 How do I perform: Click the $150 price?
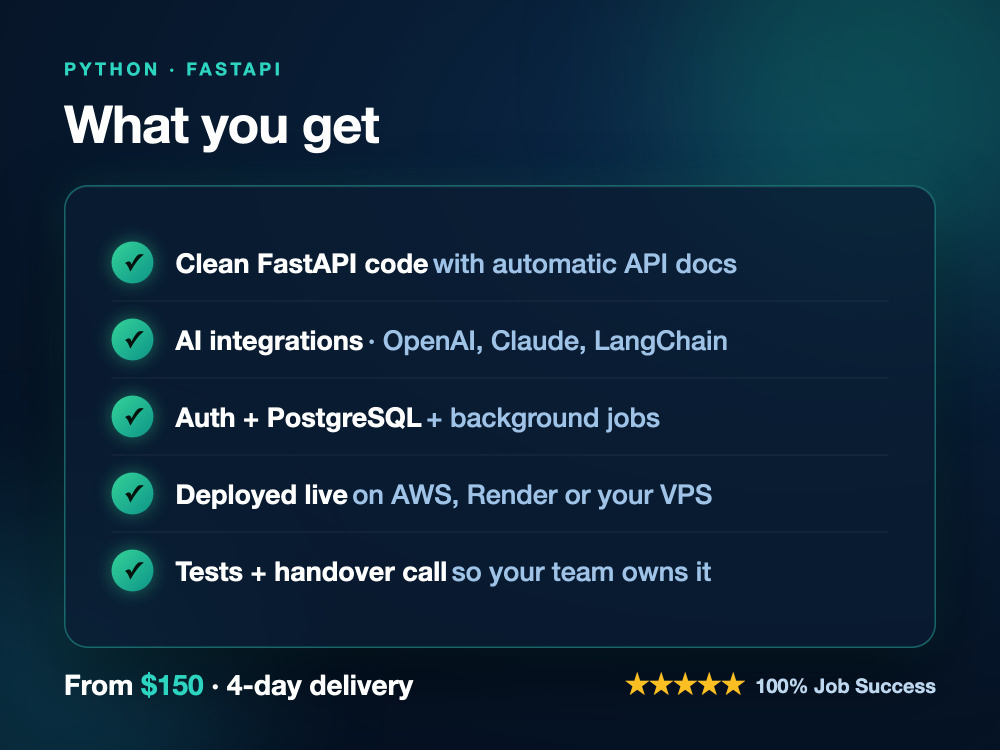pos(172,686)
